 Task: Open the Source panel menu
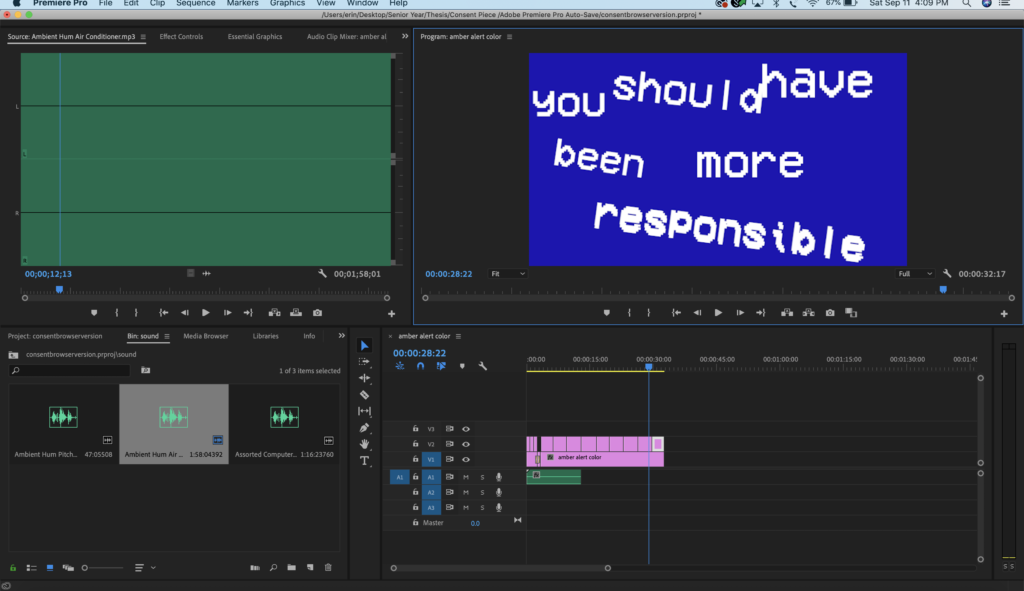[143, 37]
